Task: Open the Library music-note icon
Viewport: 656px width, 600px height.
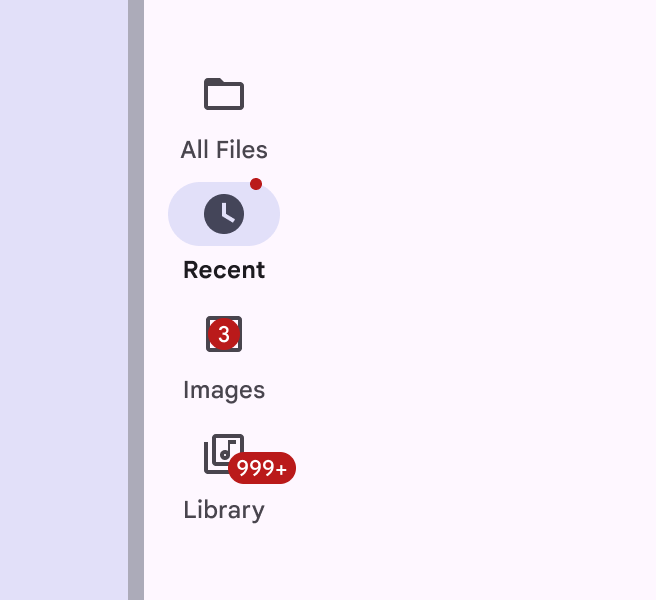Action: [224, 454]
